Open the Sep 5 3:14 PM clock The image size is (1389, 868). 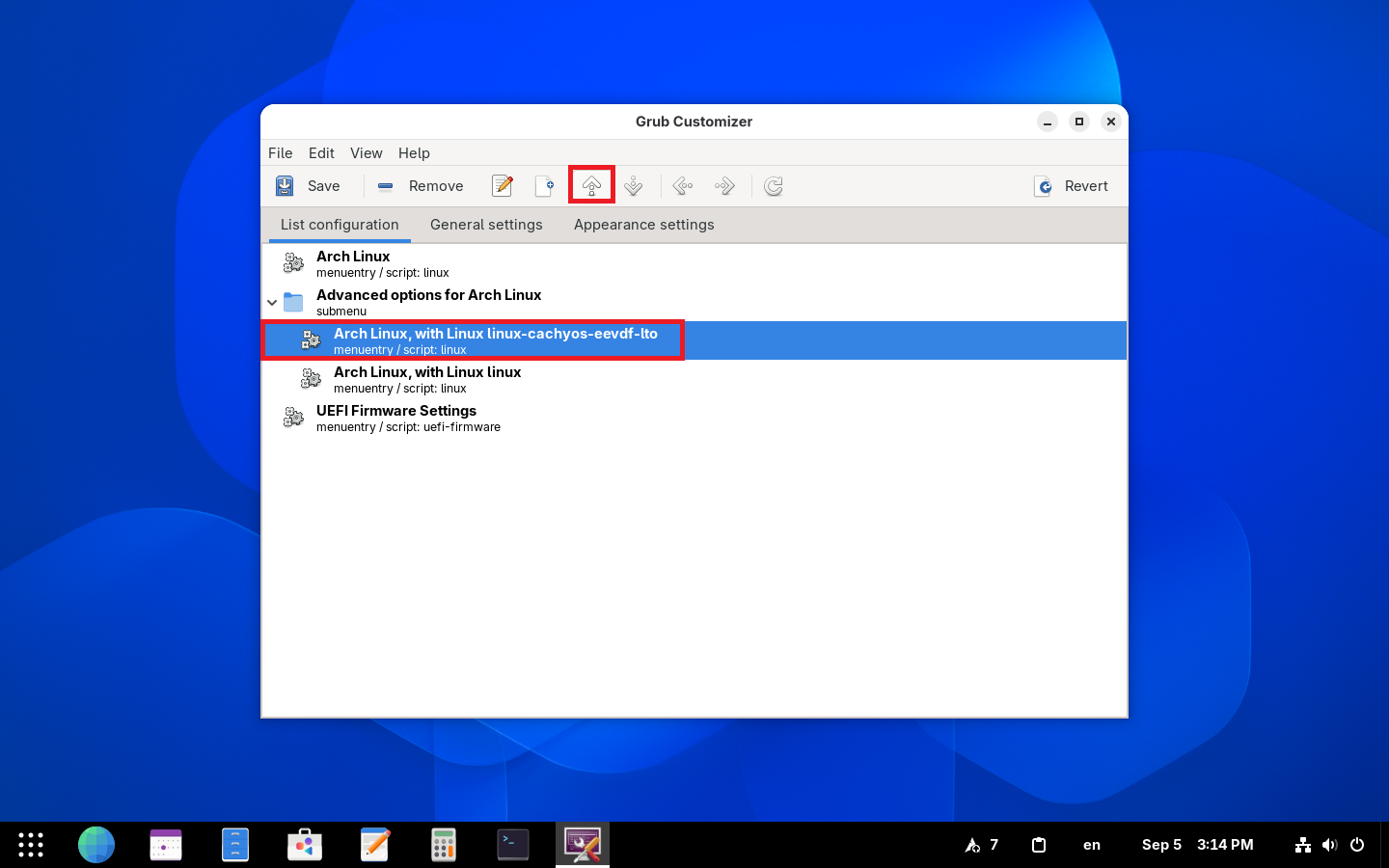coord(1198,845)
